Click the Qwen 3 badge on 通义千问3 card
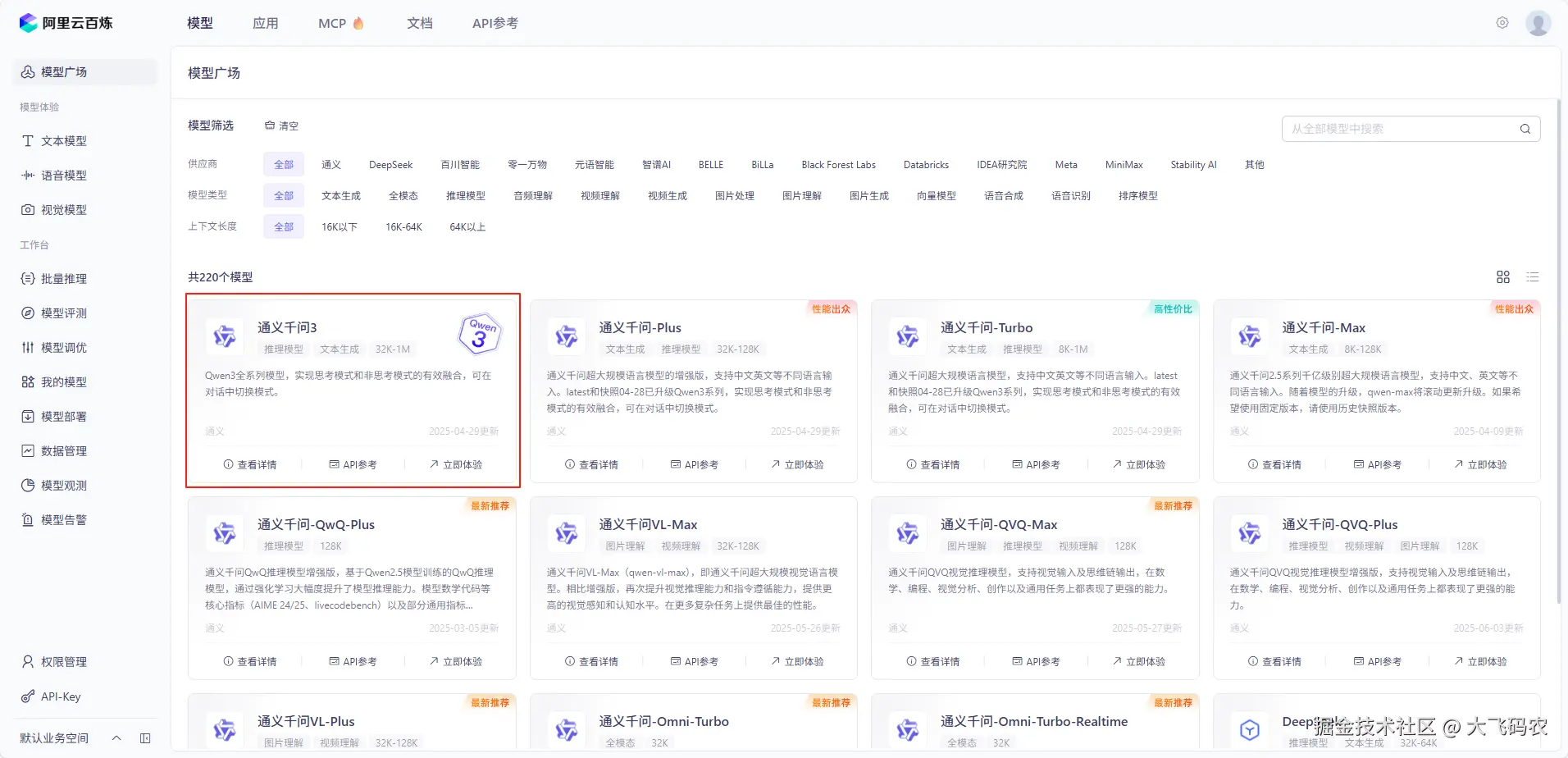The height and width of the screenshot is (758, 1568). click(x=480, y=334)
